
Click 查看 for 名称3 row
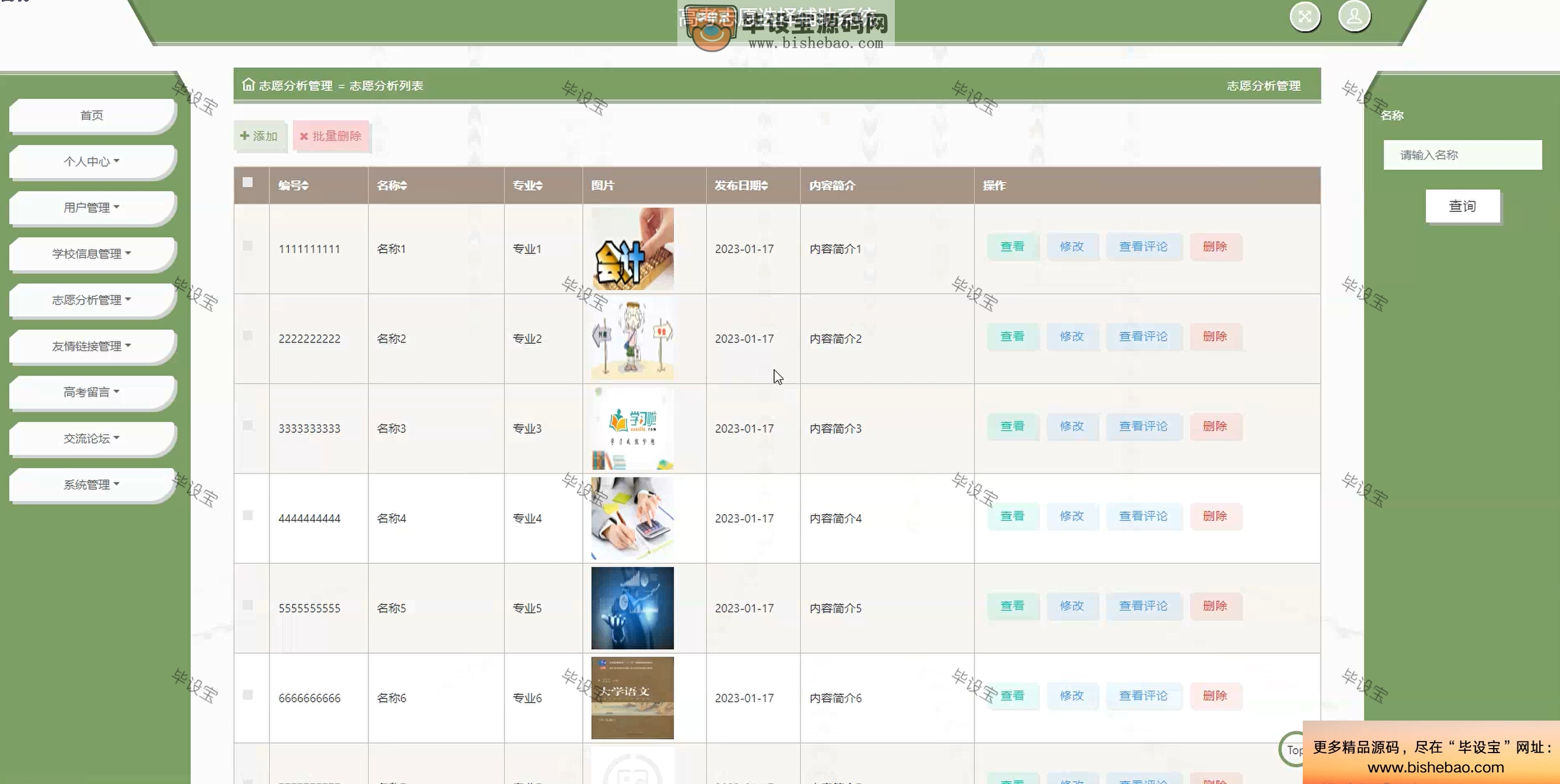(1012, 426)
